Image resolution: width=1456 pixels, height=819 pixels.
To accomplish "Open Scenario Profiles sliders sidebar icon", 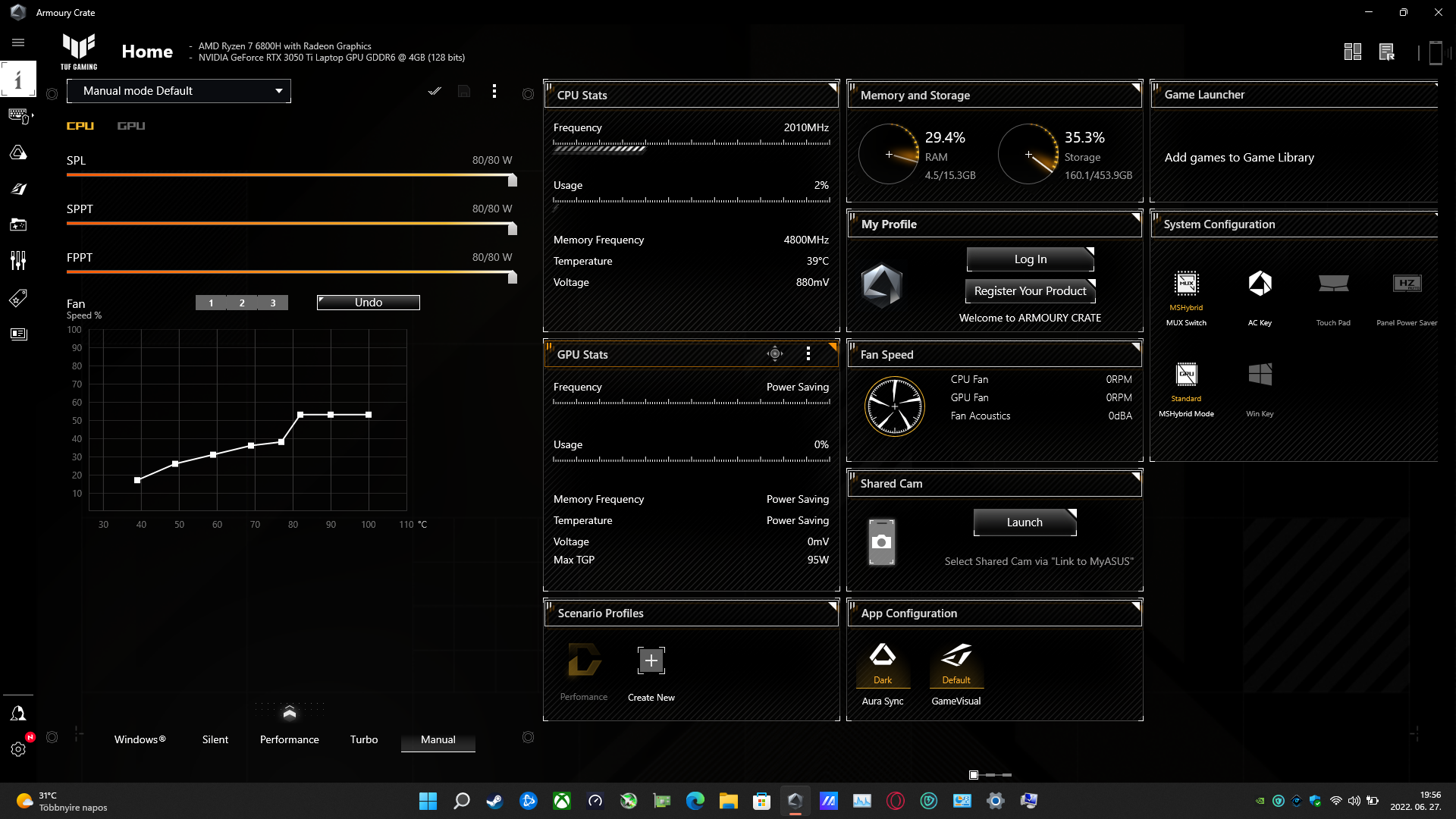I will (x=18, y=261).
